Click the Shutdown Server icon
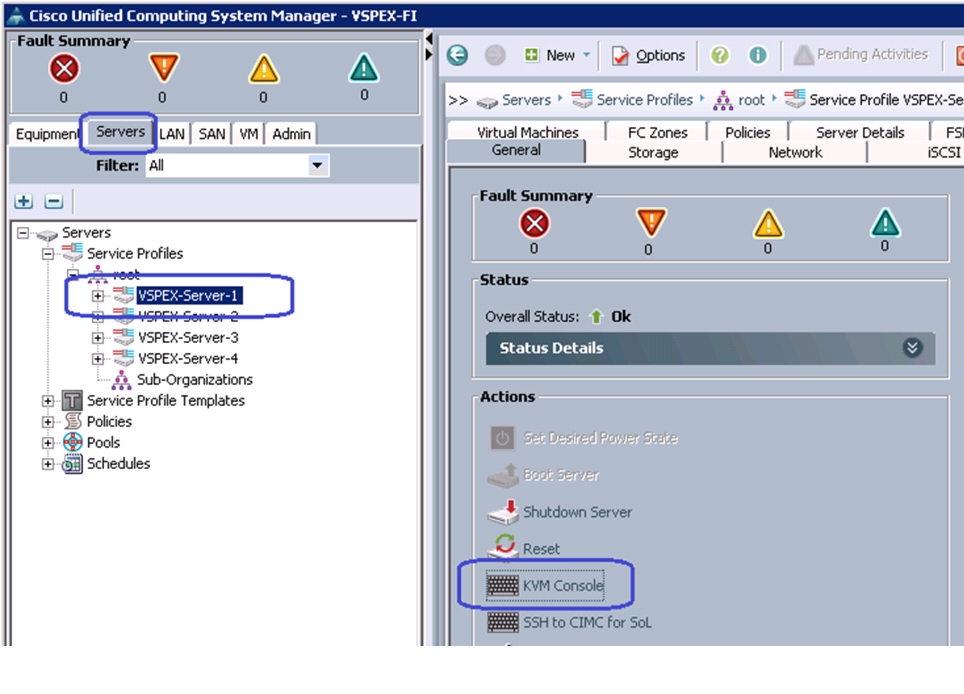 pyautogui.click(x=503, y=512)
